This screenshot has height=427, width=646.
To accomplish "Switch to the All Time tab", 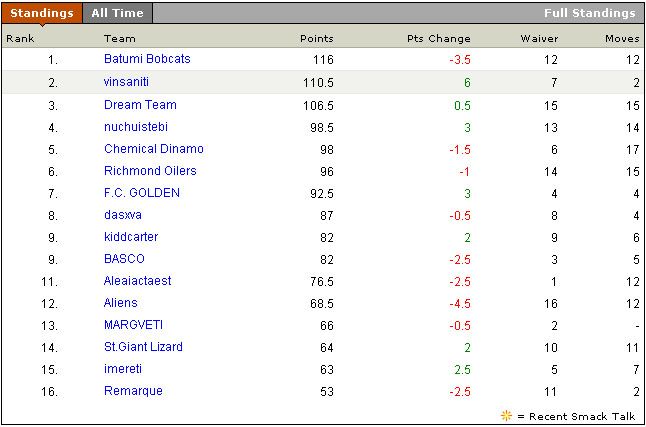I will 117,13.
